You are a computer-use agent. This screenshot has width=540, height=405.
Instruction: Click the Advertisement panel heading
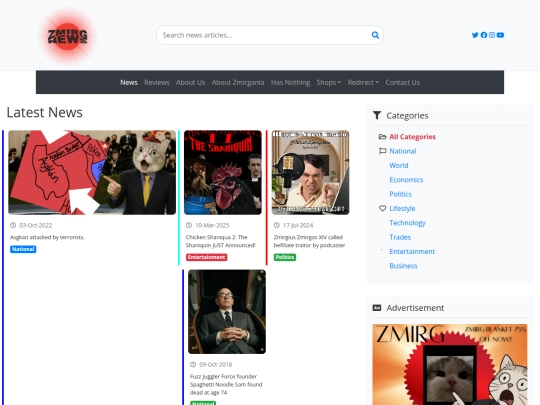tap(415, 308)
